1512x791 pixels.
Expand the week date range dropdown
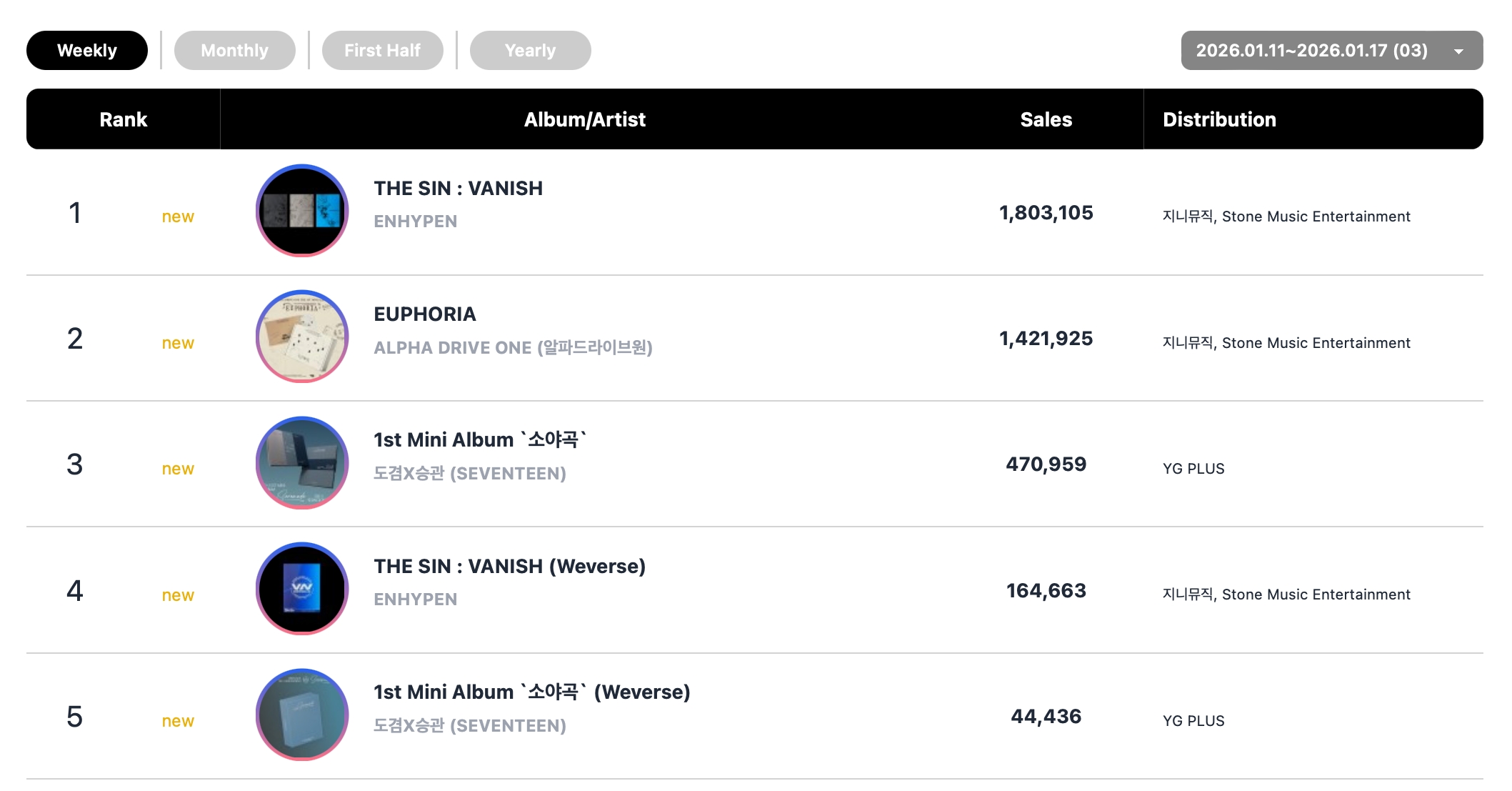1311,51
